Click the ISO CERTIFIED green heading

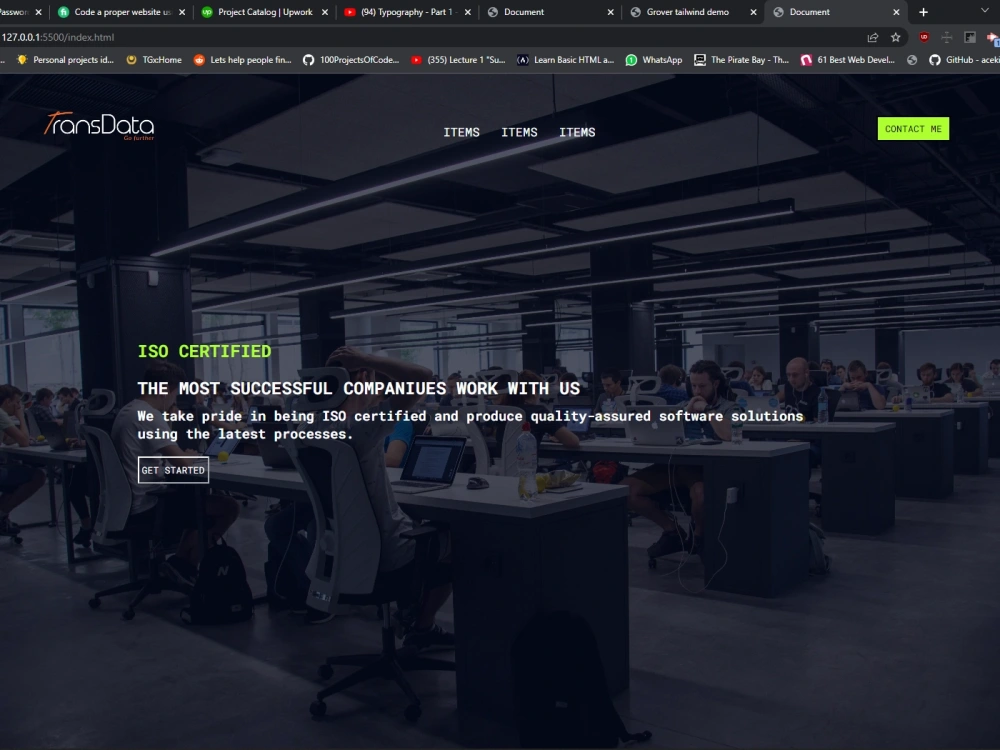tap(204, 351)
